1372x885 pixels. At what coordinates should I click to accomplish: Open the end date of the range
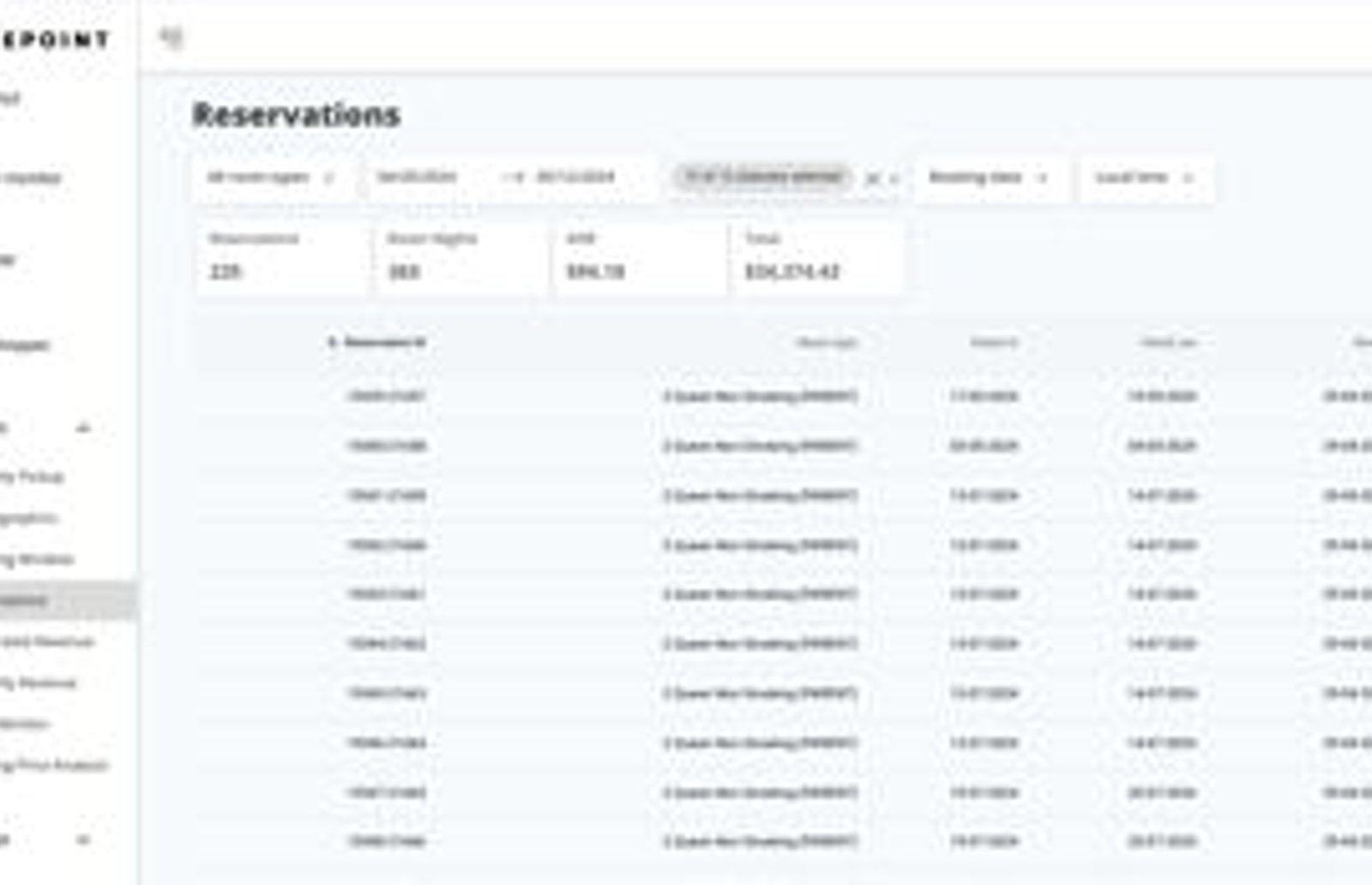[575, 177]
